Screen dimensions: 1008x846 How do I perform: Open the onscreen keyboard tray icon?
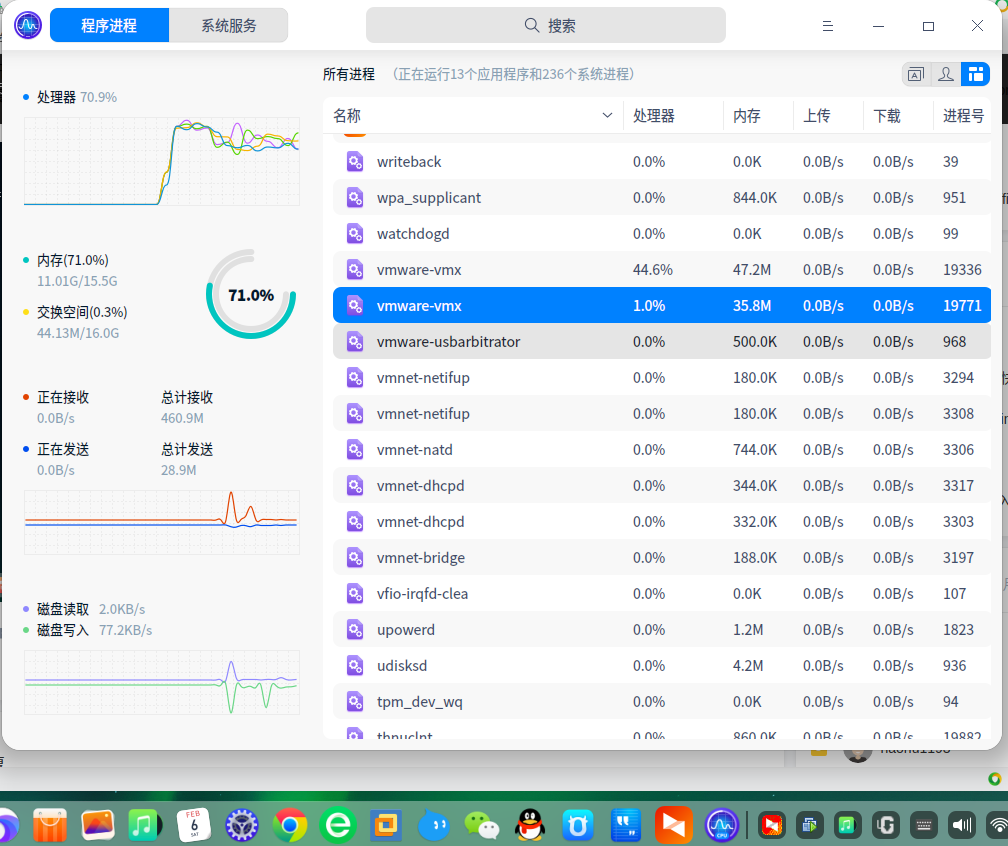point(924,825)
